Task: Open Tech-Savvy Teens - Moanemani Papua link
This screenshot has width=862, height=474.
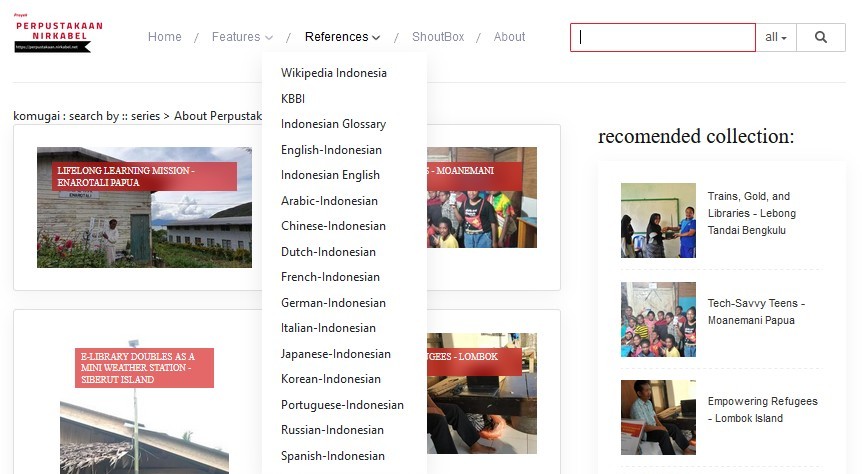Action: (x=756, y=312)
